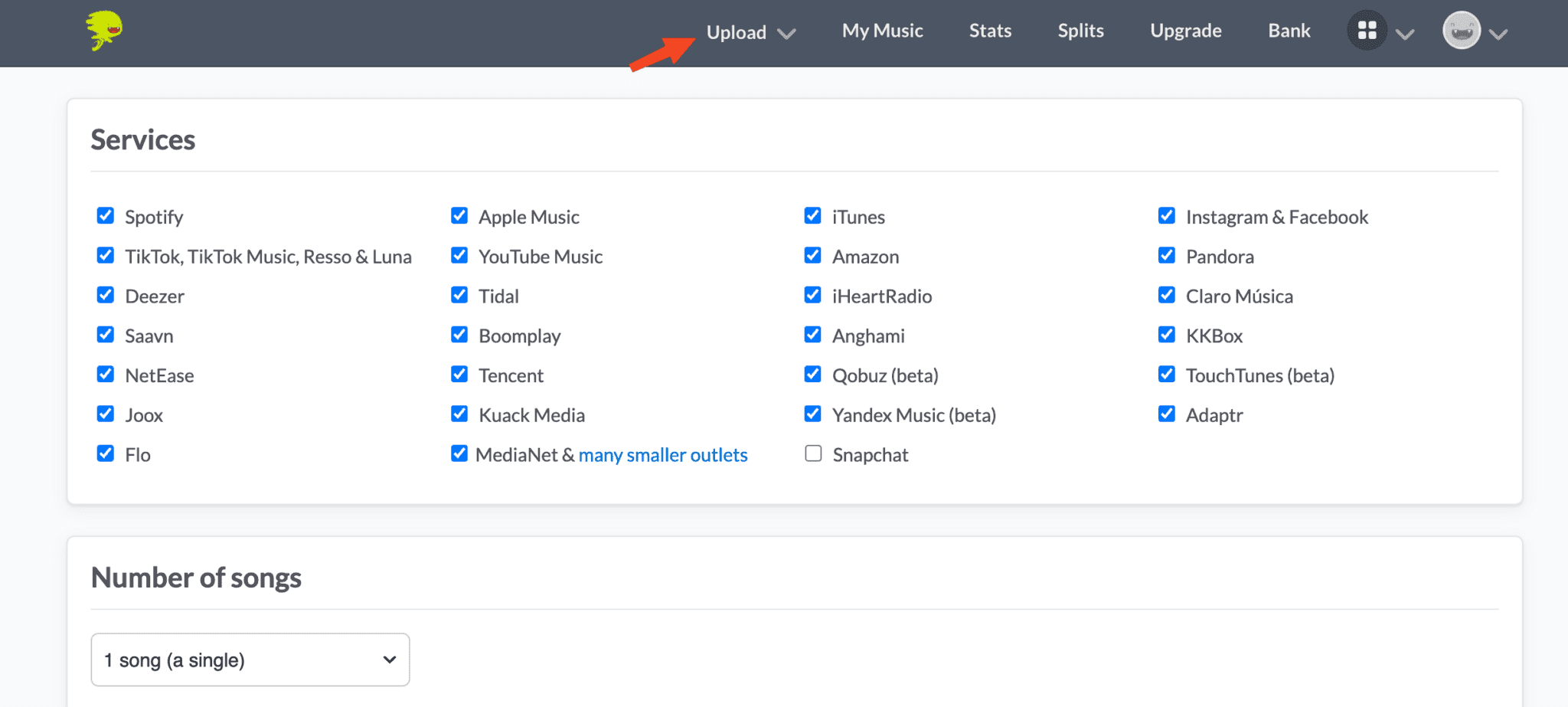Viewport: 1568px width, 707px height.
Task: Go to the Stats section
Action: (990, 31)
